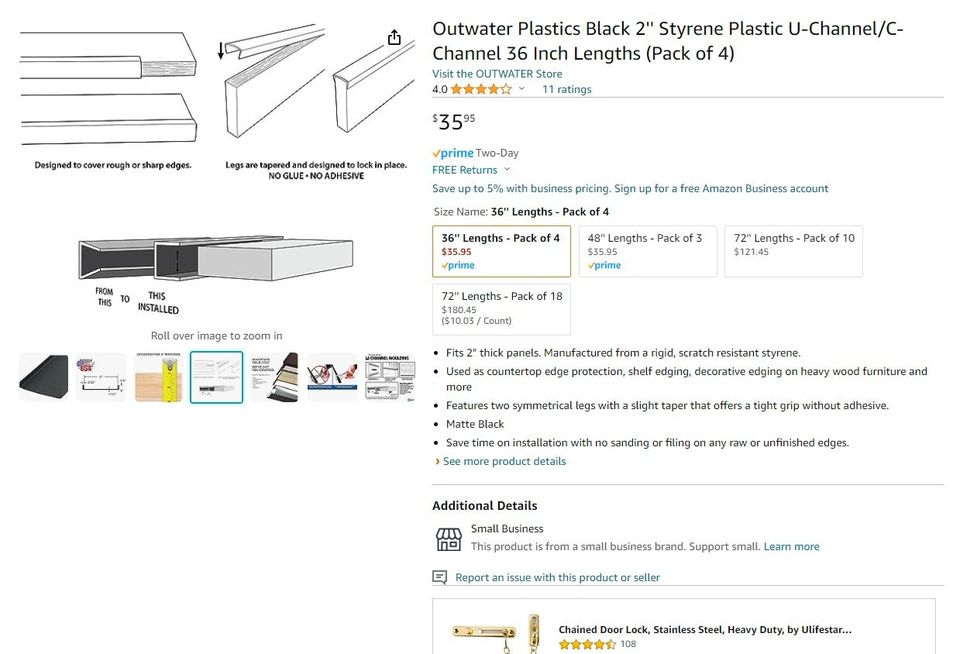Image resolution: width=960 pixels, height=654 pixels.
Task: Click the Chained Door Lock product title
Action: click(x=704, y=629)
